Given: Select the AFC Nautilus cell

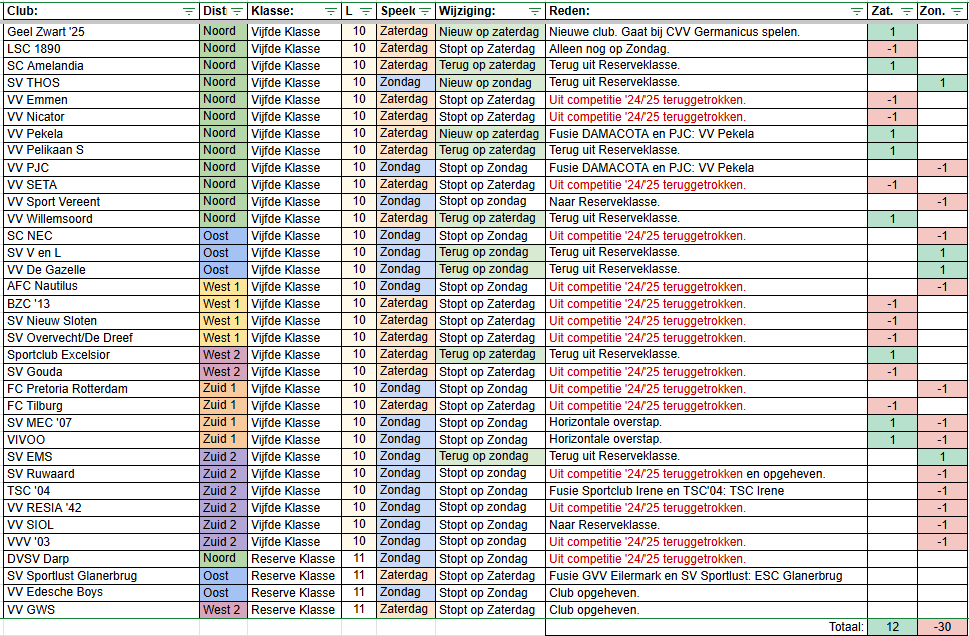Looking at the screenshot, I should [x=101, y=286].
